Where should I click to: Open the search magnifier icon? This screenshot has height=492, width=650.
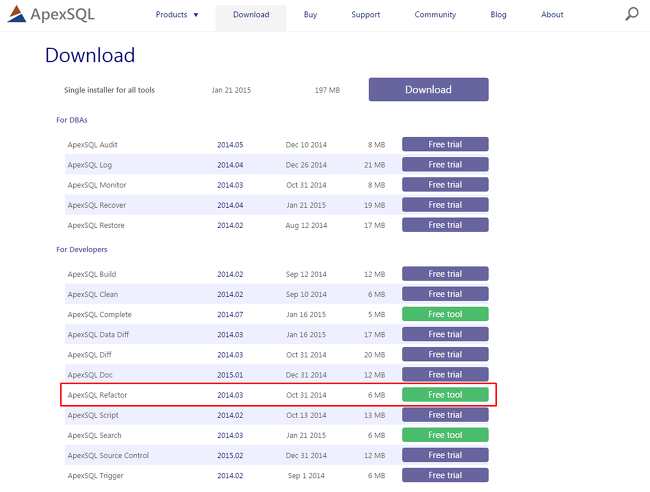[x=631, y=14]
